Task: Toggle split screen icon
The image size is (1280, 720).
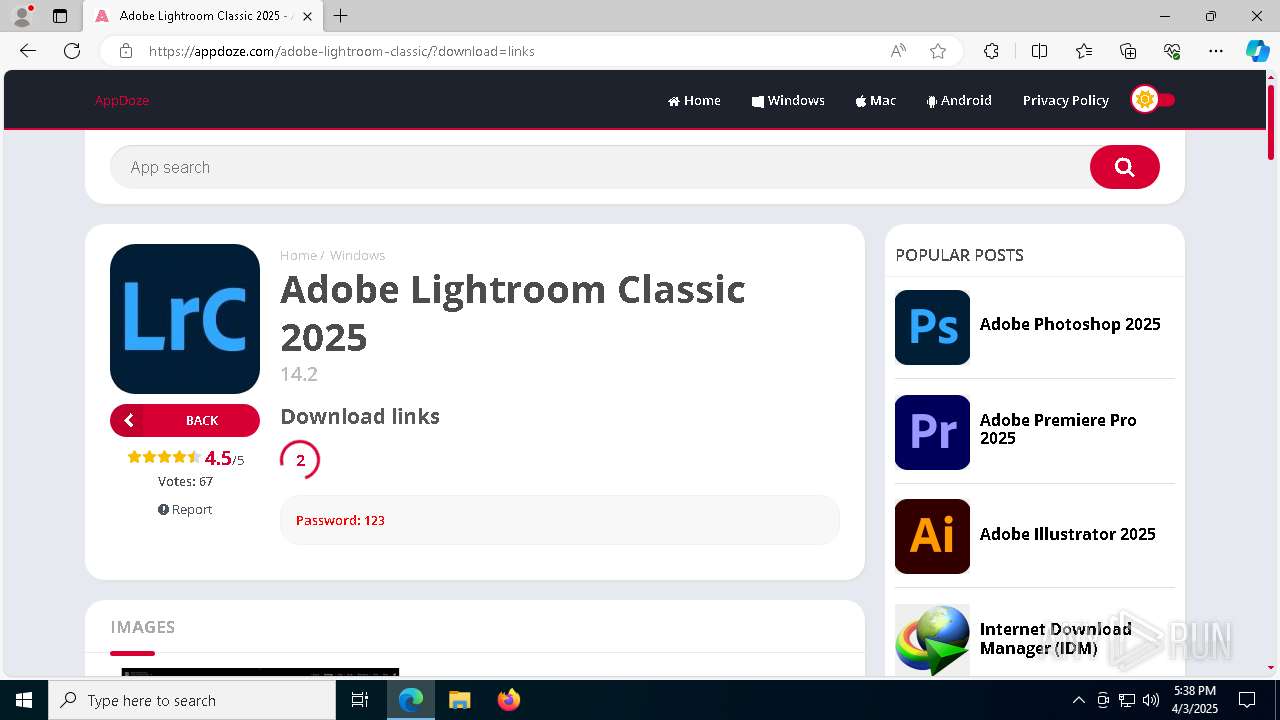Action: pyautogui.click(x=1039, y=51)
